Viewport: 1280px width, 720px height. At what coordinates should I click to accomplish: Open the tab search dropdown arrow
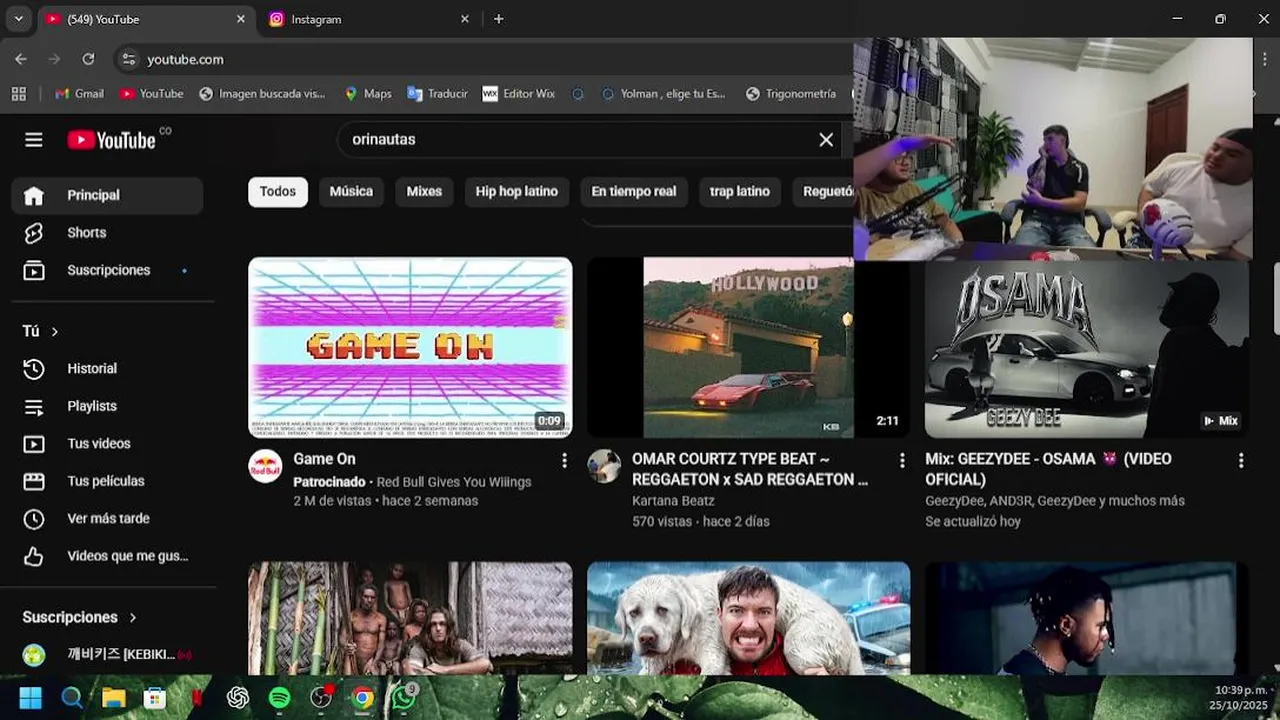point(18,19)
